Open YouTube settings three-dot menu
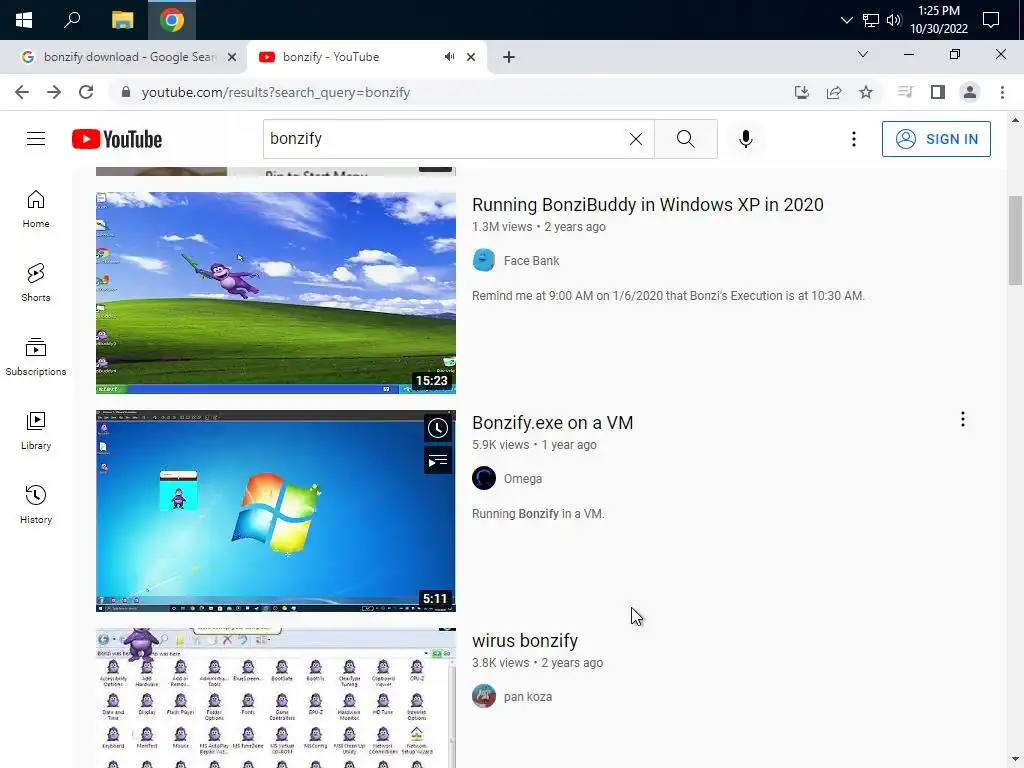This screenshot has height=768, width=1024. pos(854,138)
